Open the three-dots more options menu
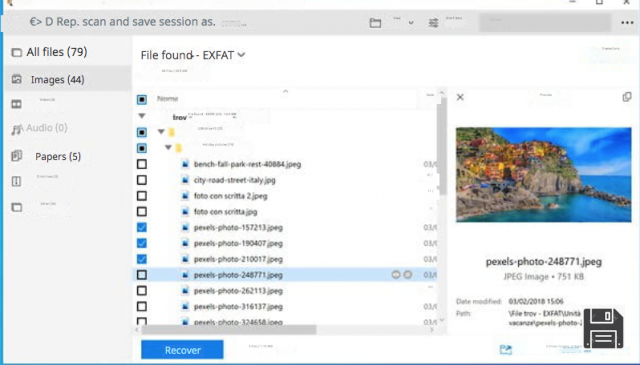 click(x=627, y=23)
